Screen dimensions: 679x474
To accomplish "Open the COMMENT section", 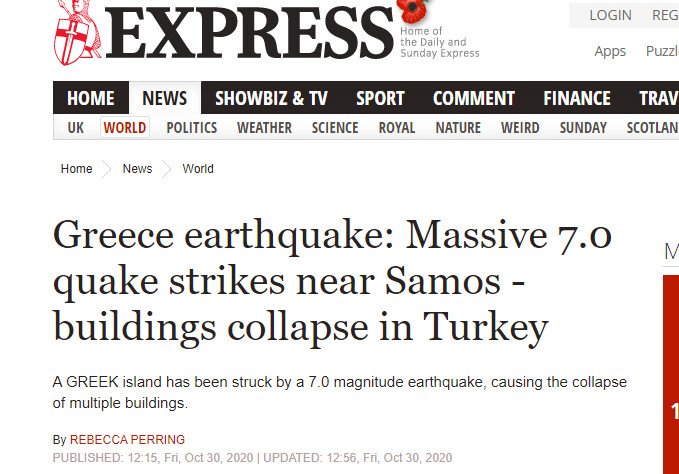I will (474, 98).
